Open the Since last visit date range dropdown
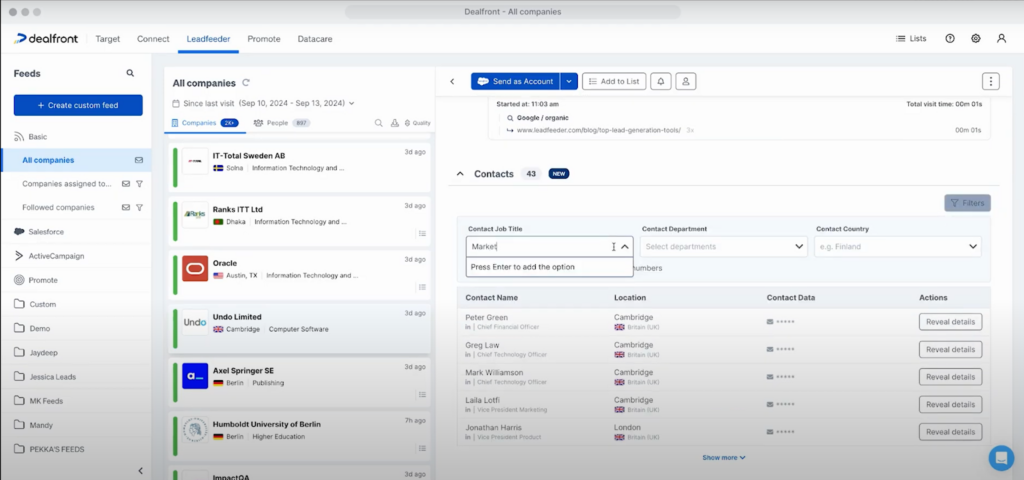 pyautogui.click(x=263, y=103)
